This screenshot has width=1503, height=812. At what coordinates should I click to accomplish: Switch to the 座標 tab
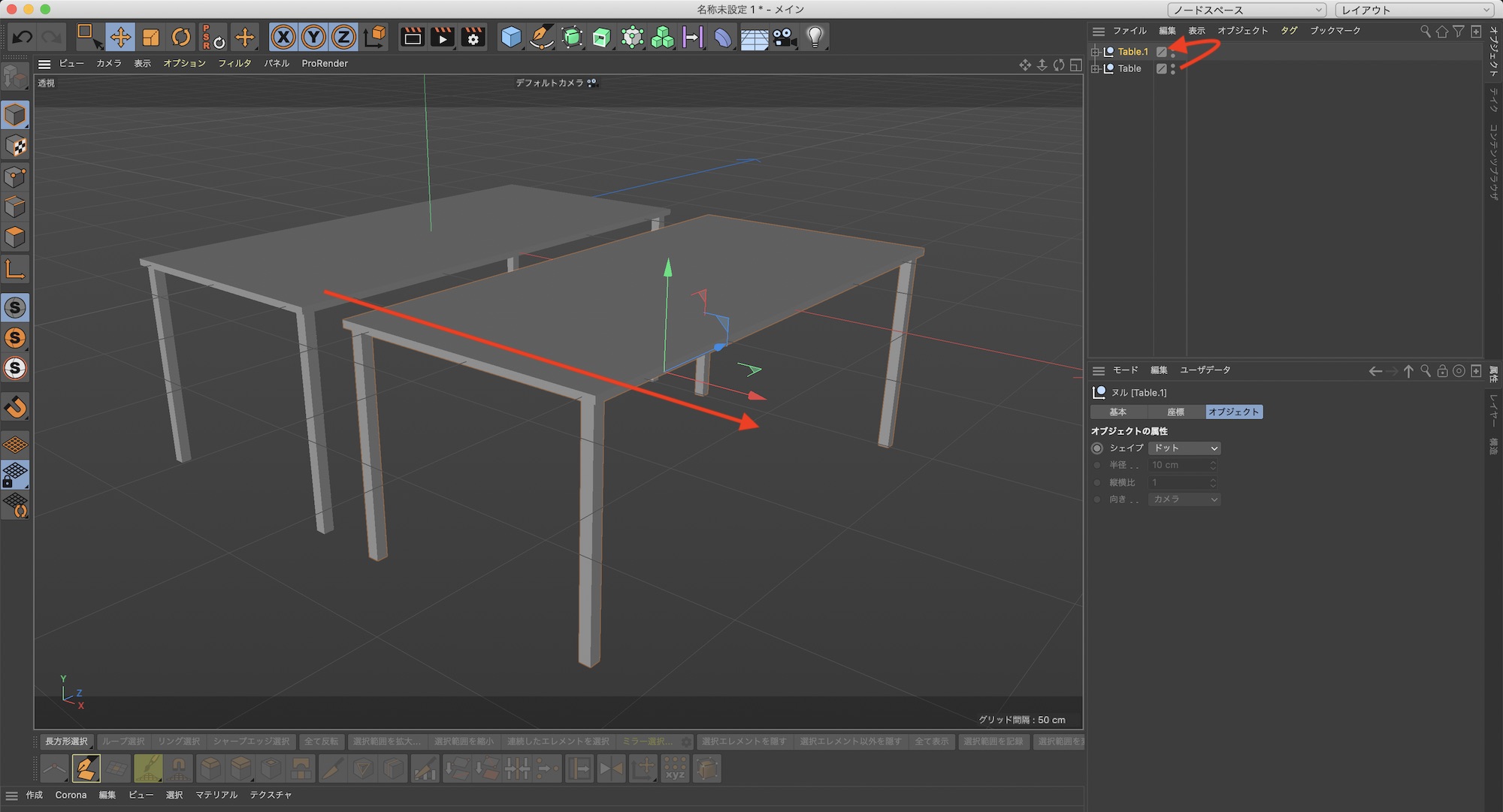(1175, 412)
